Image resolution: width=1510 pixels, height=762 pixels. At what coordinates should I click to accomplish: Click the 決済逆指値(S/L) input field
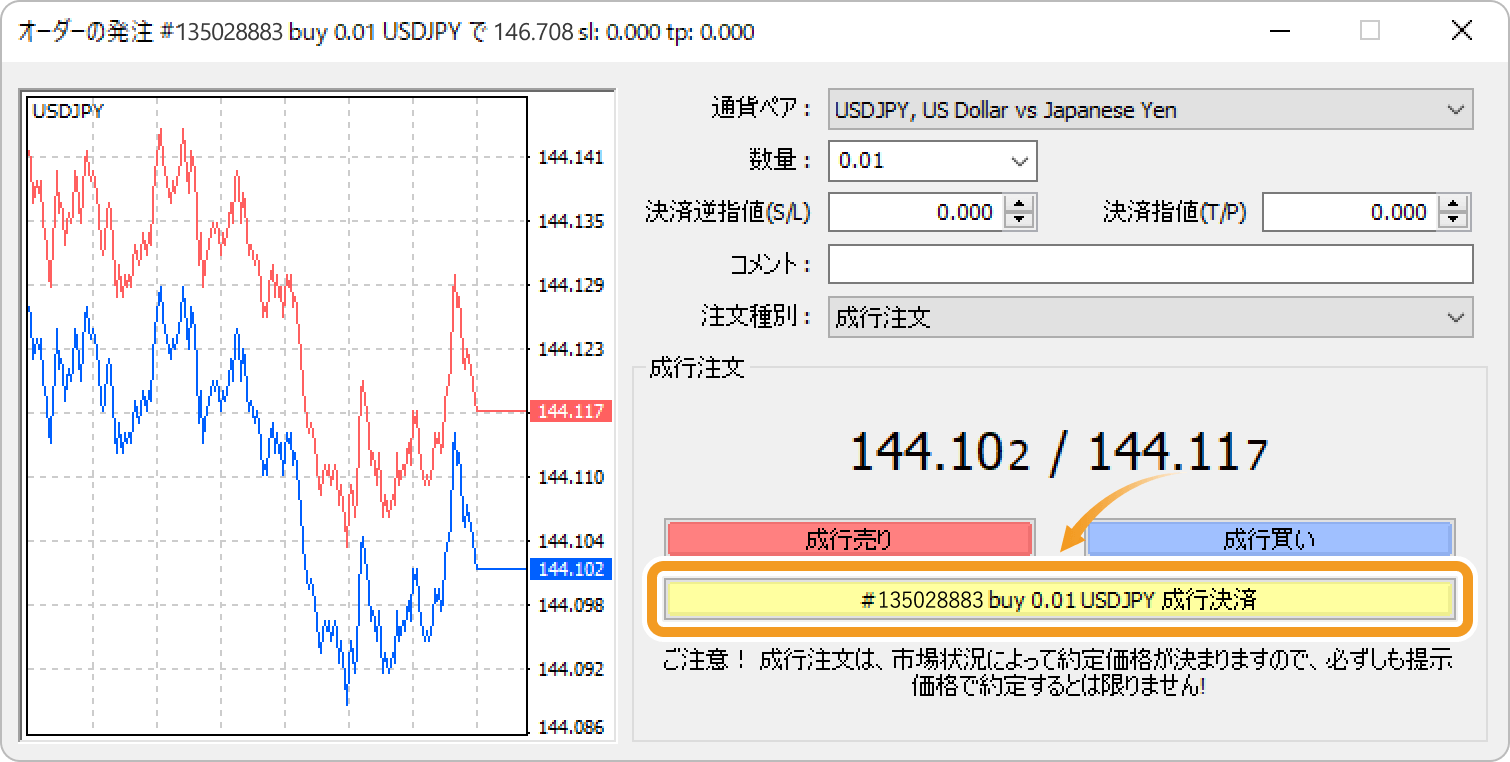[x=917, y=212]
